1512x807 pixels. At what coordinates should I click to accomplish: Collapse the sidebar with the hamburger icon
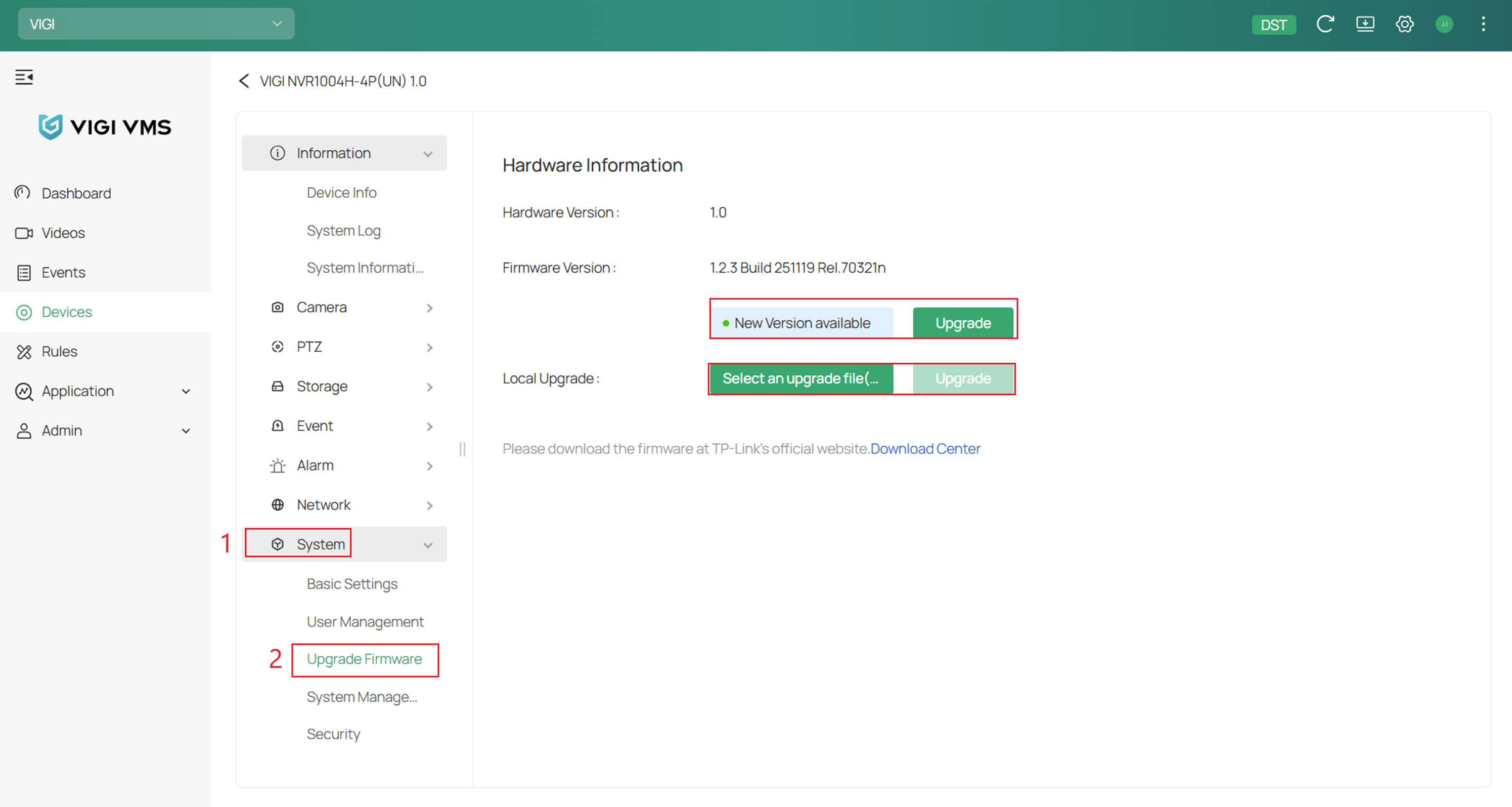(x=24, y=77)
